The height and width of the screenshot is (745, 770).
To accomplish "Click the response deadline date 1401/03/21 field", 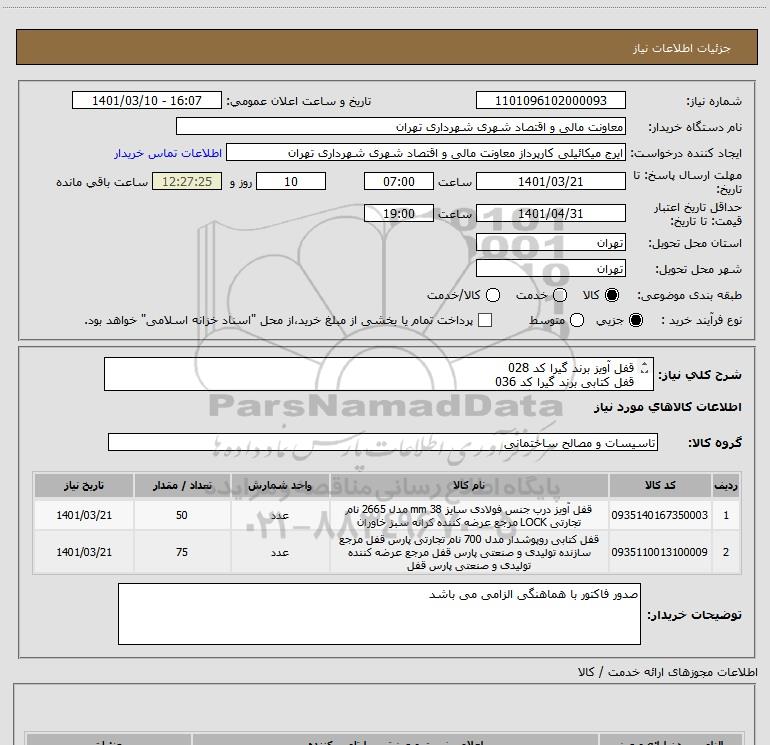I will [x=550, y=181].
